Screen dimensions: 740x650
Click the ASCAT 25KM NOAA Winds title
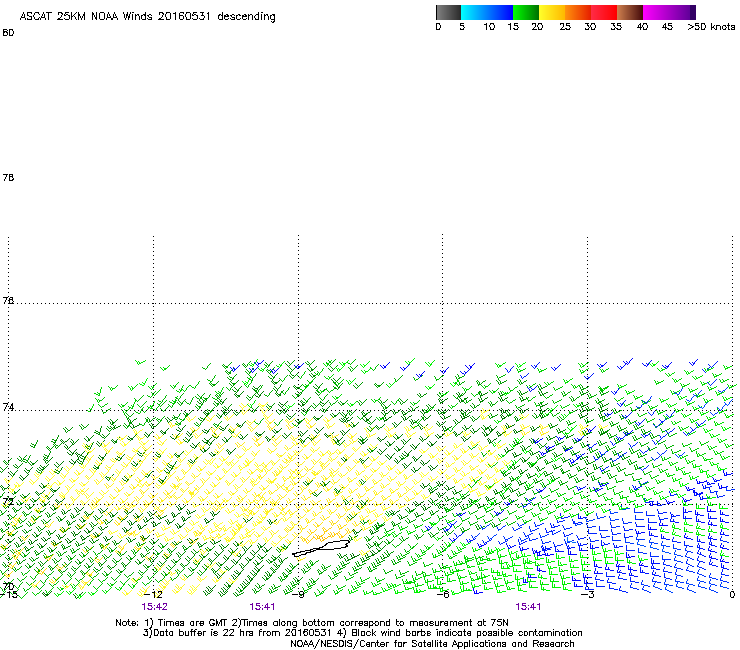[x=147, y=17]
